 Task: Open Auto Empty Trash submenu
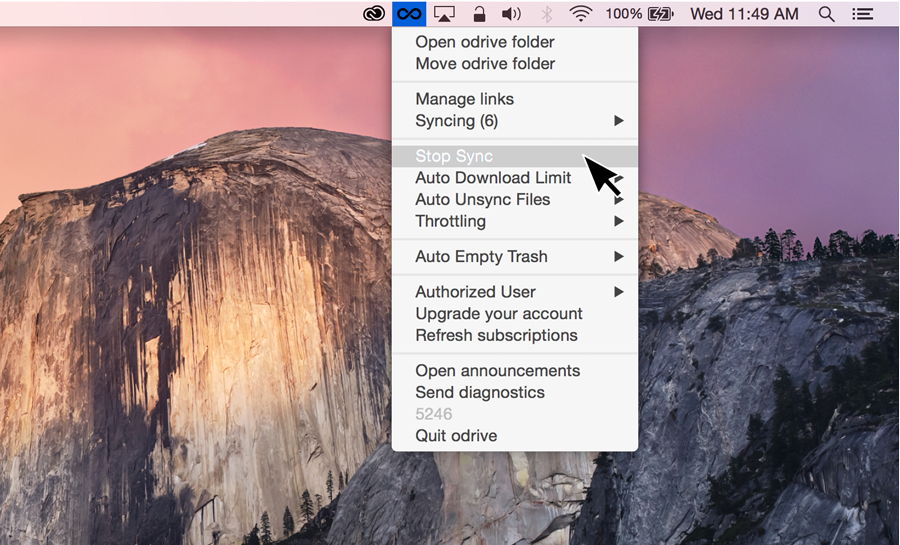pos(515,256)
